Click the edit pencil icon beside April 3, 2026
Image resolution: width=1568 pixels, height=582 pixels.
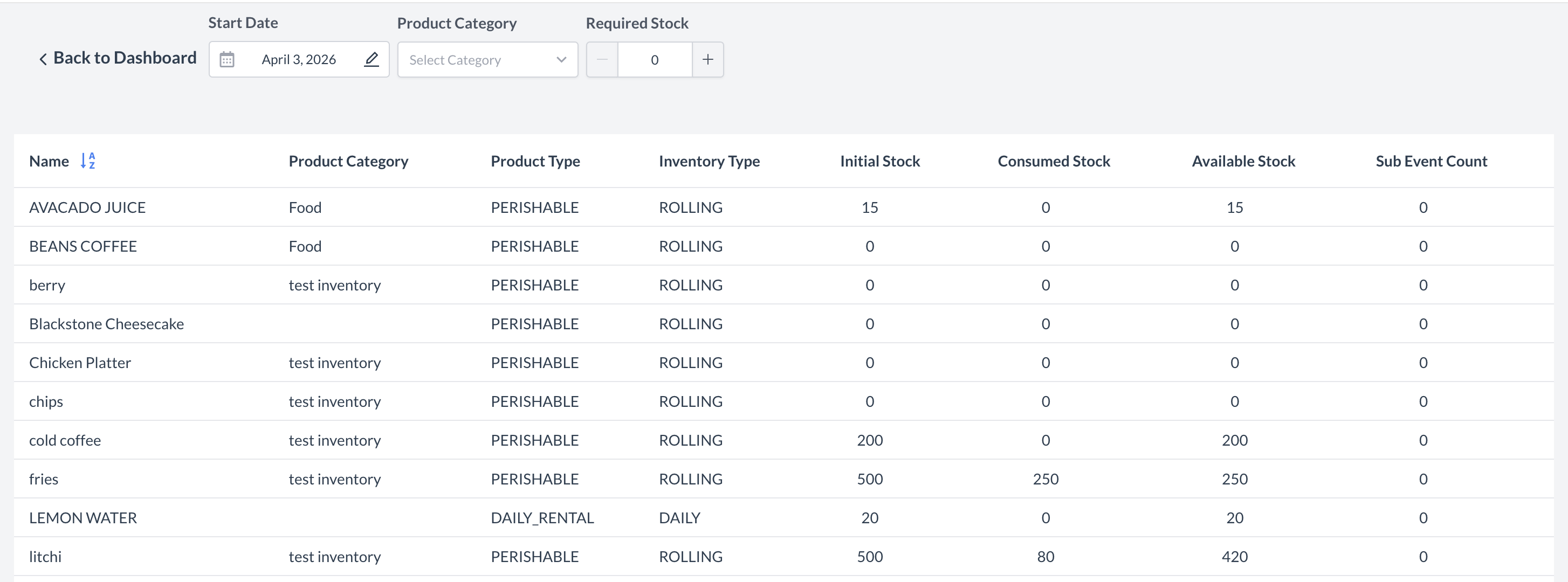[372, 59]
